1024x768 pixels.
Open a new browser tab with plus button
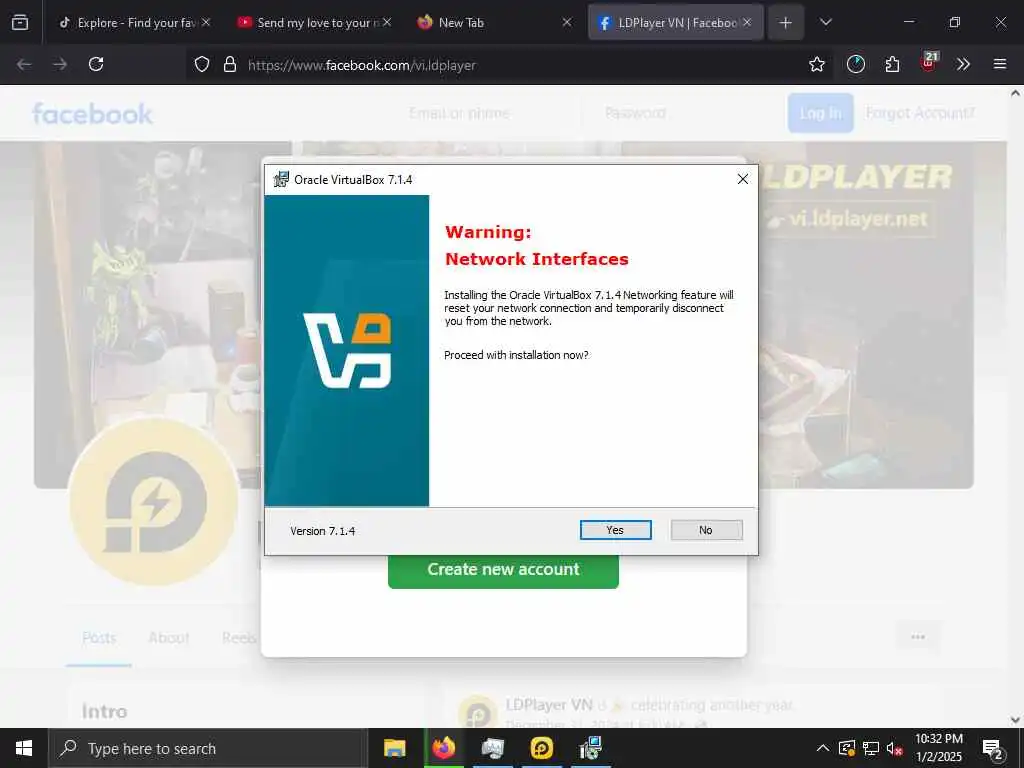(786, 22)
